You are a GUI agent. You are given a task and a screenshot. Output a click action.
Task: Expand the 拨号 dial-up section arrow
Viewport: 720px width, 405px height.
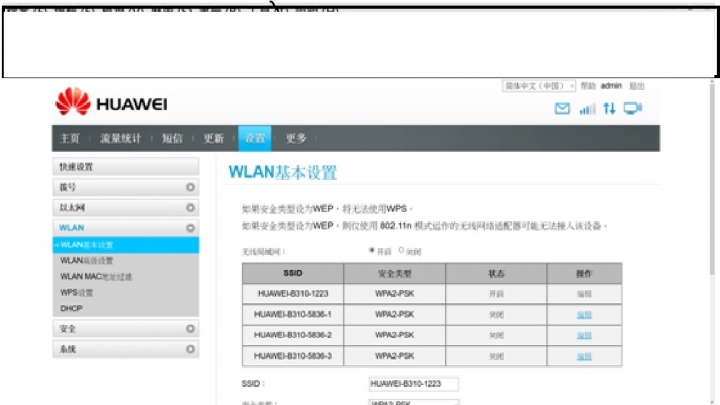coord(190,187)
